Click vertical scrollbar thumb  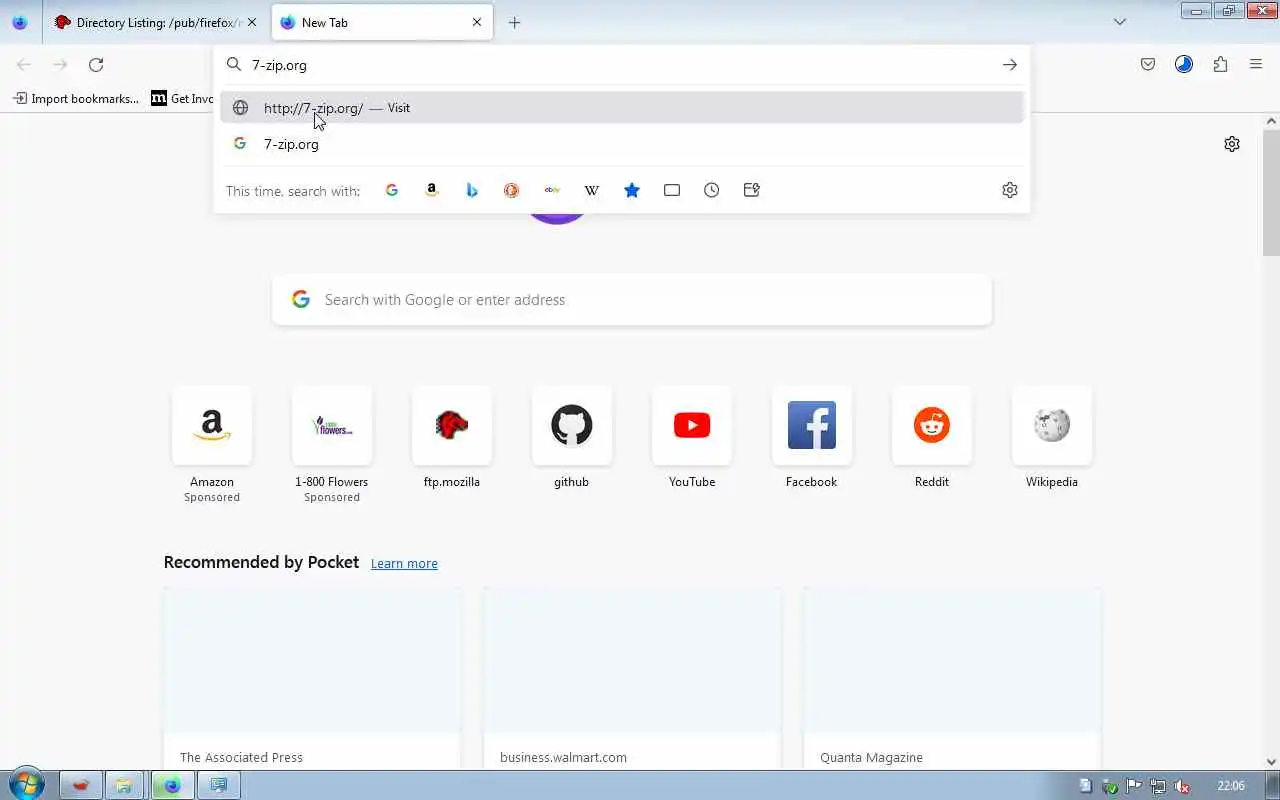click(x=1272, y=192)
